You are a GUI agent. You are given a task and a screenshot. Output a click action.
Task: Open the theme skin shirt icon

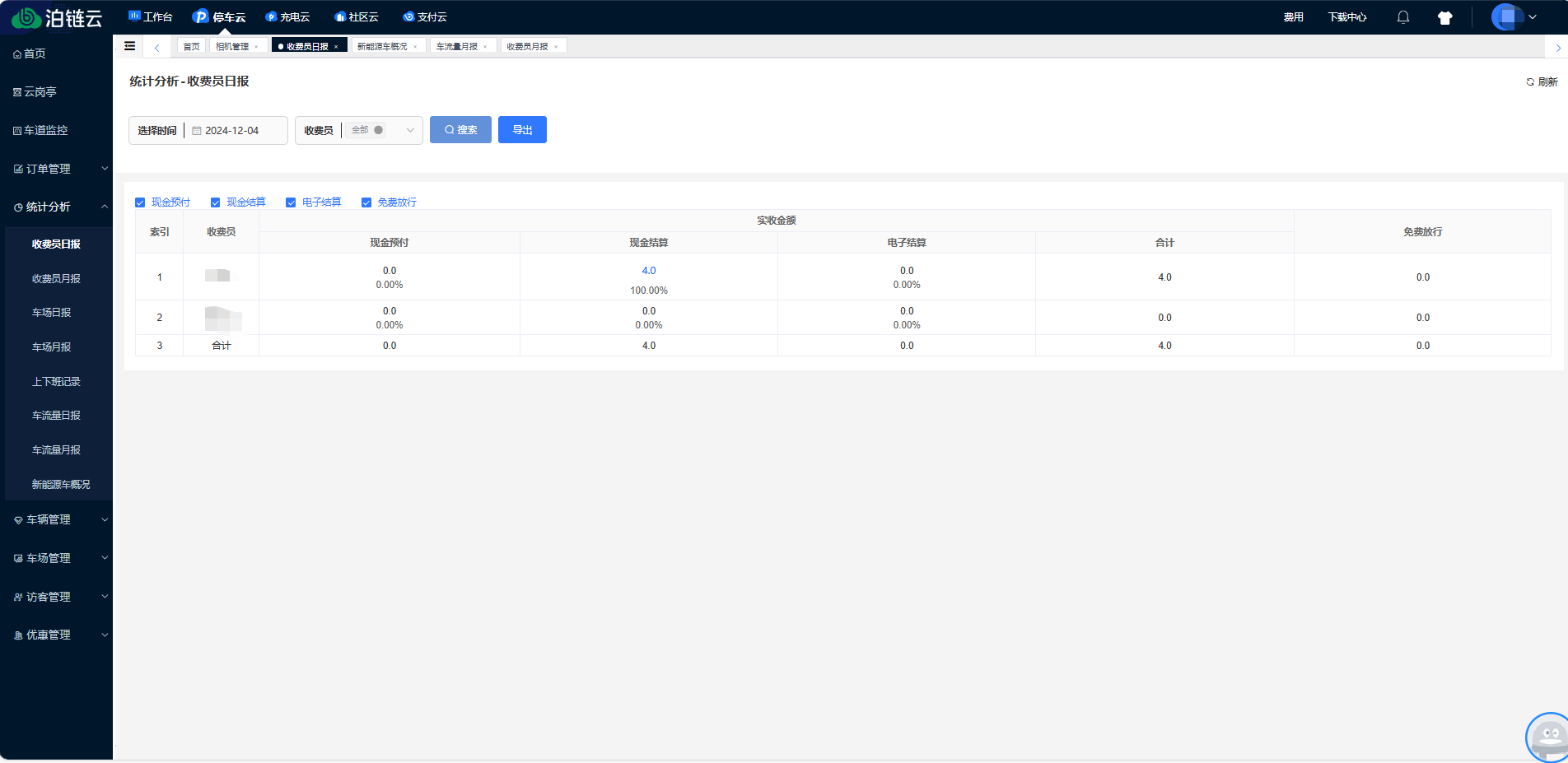[1444, 17]
